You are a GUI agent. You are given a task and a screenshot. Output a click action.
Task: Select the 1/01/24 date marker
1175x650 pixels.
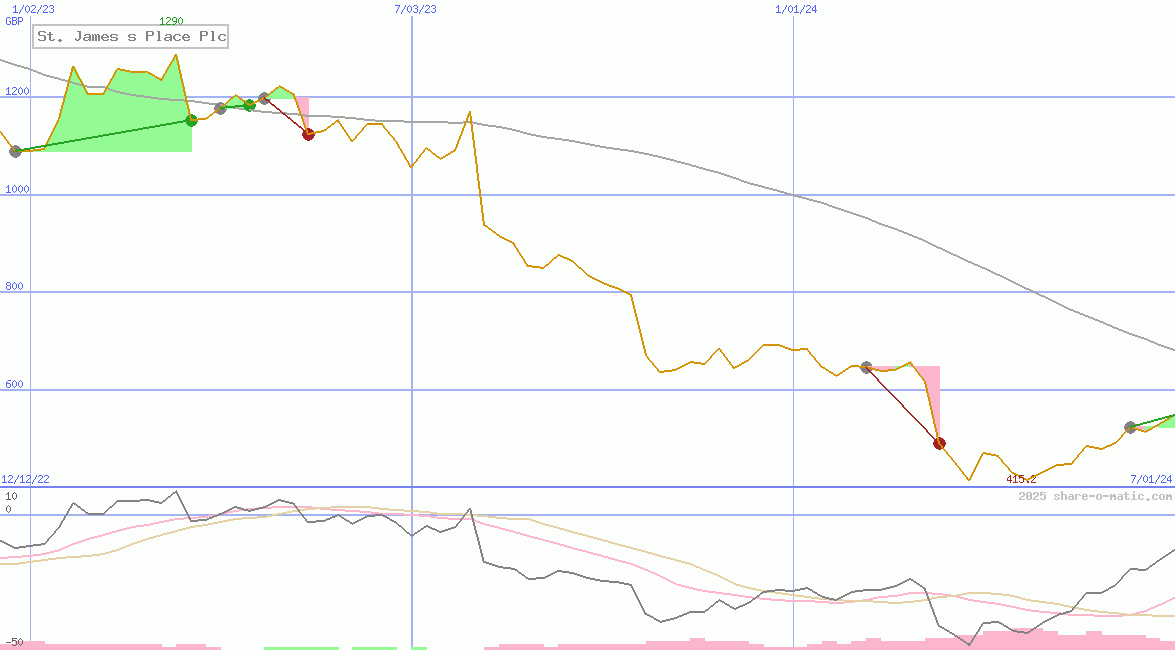pyautogui.click(x=796, y=9)
